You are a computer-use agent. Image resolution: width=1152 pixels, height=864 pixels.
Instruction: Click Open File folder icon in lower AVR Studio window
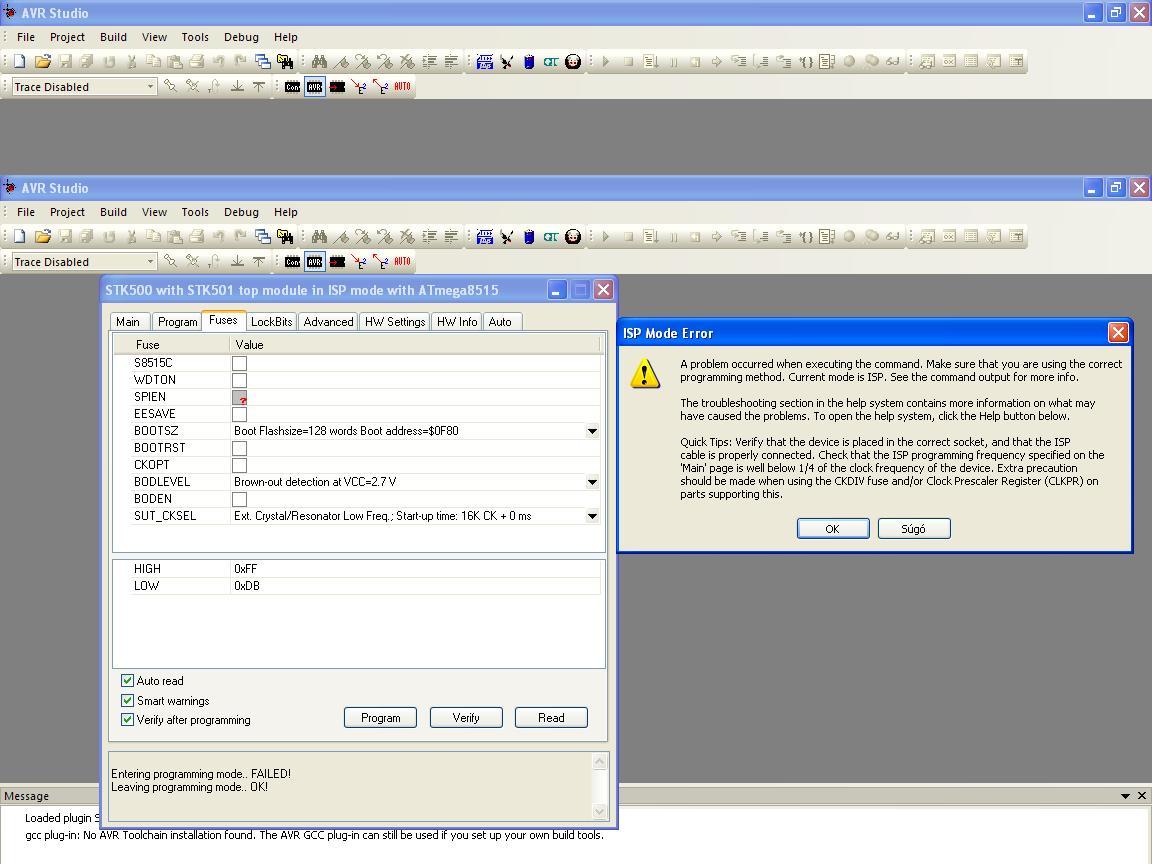[x=43, y=237]
